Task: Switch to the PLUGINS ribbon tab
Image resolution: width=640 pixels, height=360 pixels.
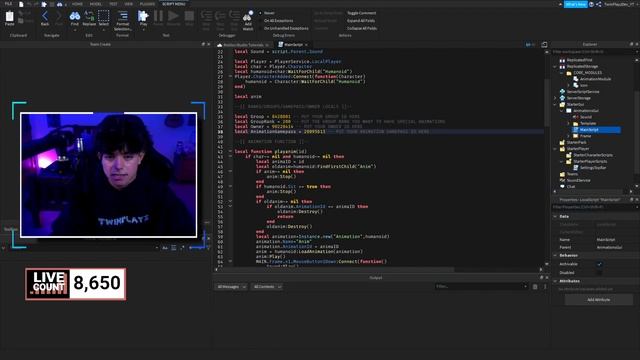Action: [147, 4]
